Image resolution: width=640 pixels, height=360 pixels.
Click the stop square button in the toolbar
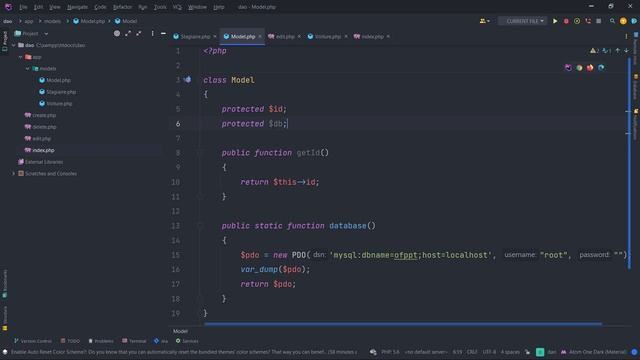point(598,21)
